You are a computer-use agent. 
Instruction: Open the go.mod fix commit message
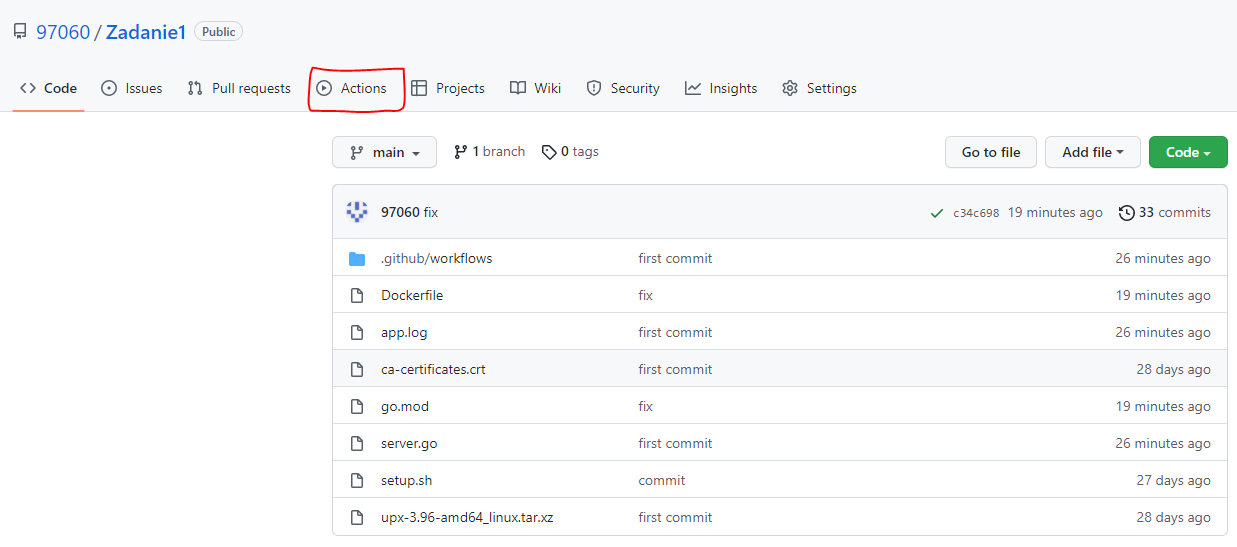(x=646, y=407)
